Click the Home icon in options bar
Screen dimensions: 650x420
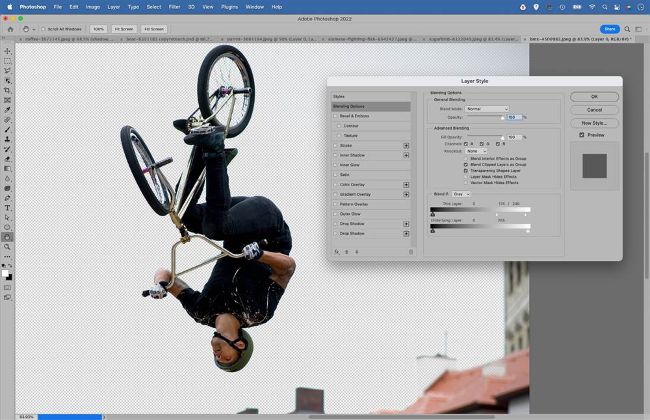click(8, 29)
